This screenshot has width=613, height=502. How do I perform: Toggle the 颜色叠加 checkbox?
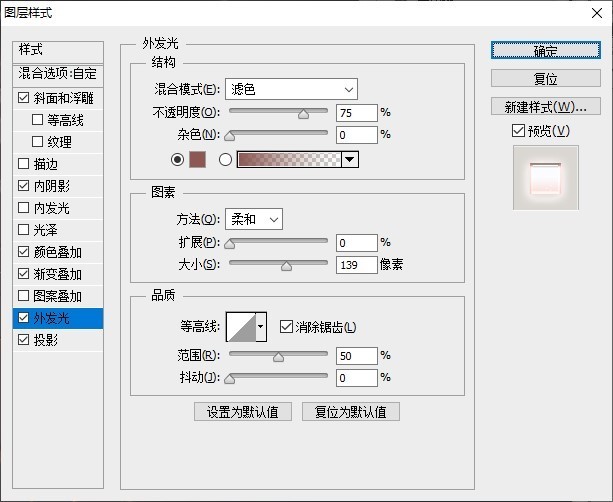23,252
